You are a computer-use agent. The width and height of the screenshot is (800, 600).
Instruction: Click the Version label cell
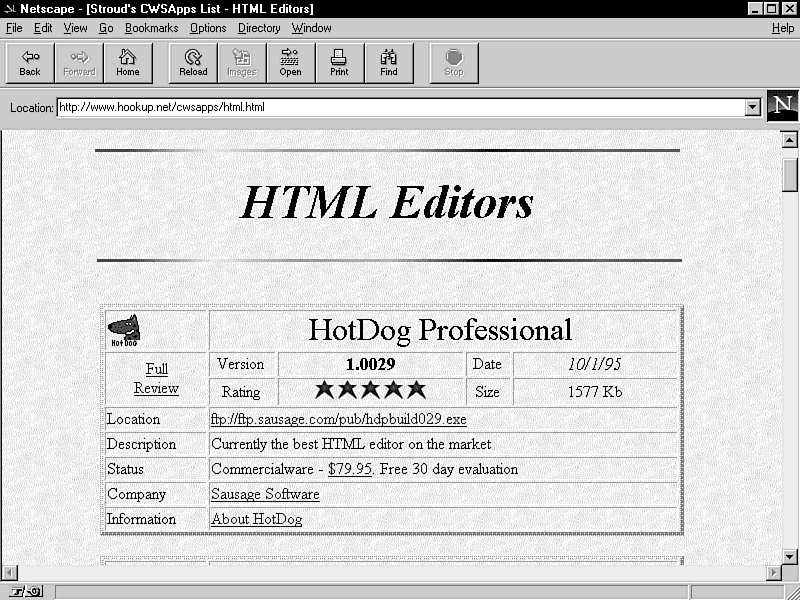point(241,364)
